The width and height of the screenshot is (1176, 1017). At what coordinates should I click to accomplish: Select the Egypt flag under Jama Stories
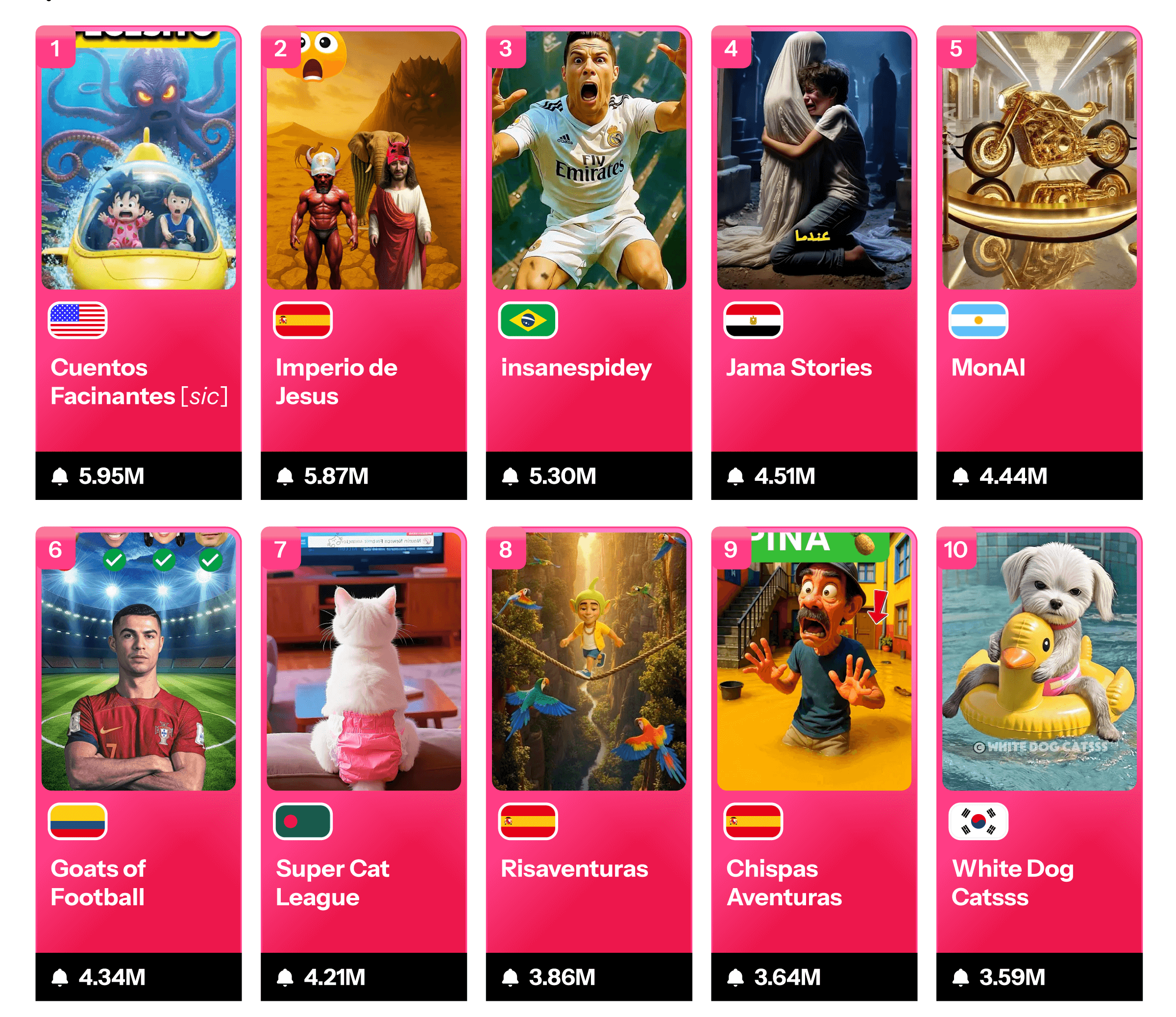[753, 320]
